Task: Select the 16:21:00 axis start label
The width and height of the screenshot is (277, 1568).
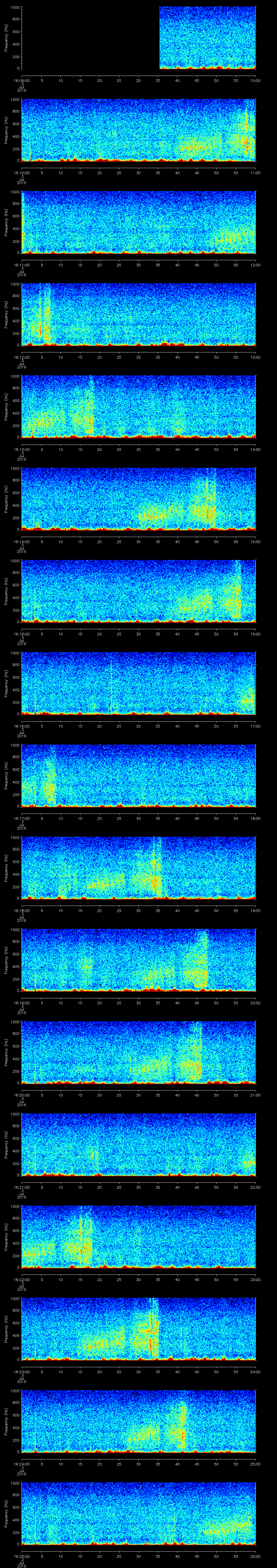Action: [21, 1187]
